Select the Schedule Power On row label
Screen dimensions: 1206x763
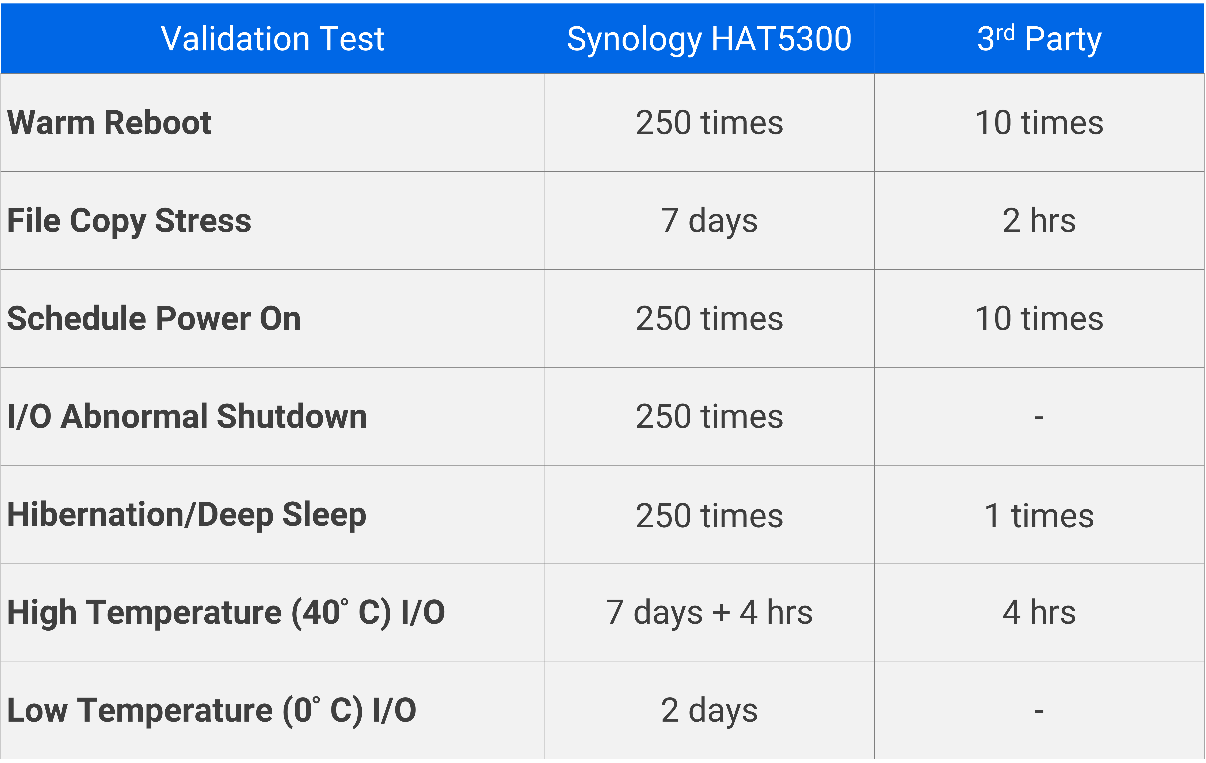click(154, 318)
